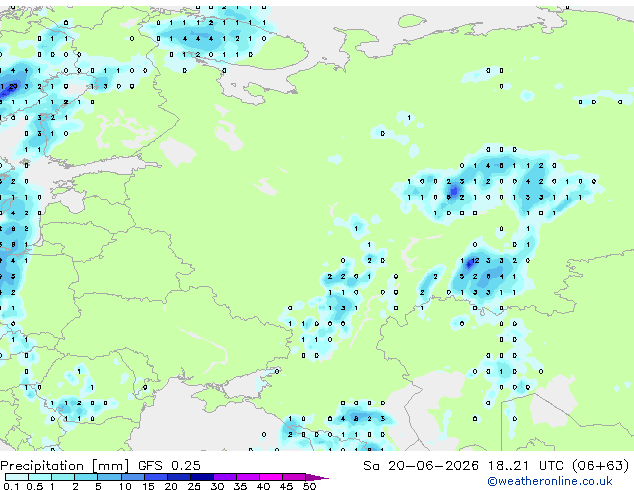The height and width of the screenshot is (490, 634).
Task: Click the legend label '50'
Action: pyautogui.click(x=309, y=486)
